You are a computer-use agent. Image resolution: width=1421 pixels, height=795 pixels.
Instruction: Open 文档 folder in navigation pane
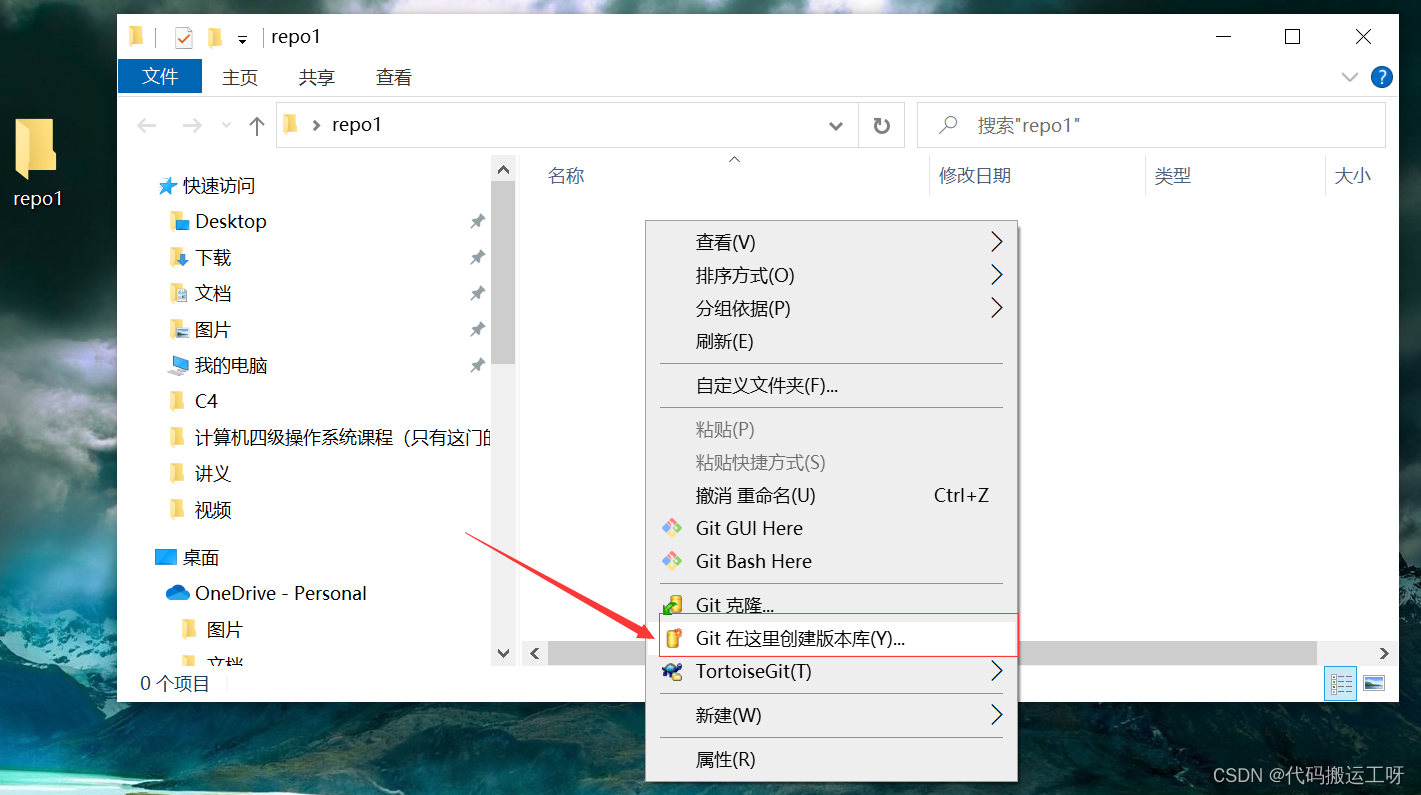[213, 293]
